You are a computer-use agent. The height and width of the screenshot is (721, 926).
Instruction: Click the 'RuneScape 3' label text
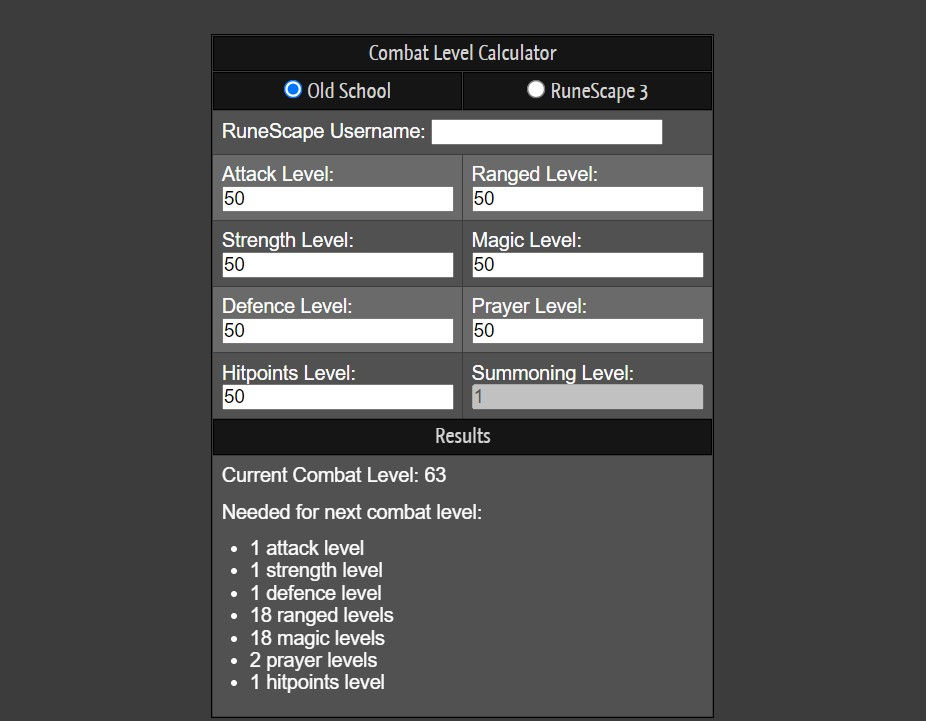[x=599, y=92]
